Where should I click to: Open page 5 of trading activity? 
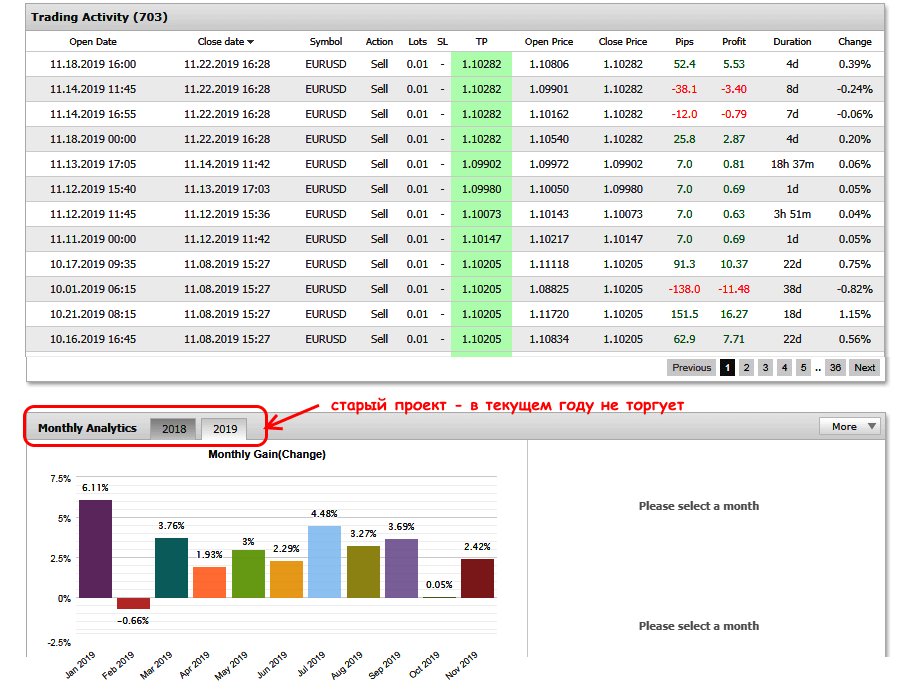point(803,368)
